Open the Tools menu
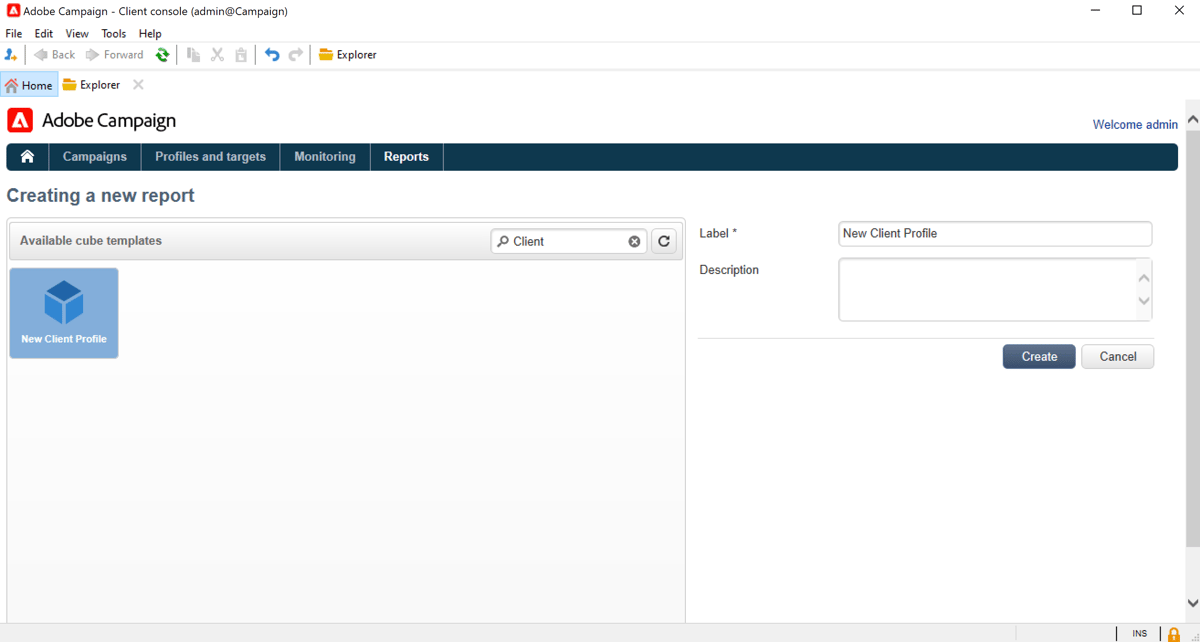Screen dimensions: 1200x642 (113, 33)
